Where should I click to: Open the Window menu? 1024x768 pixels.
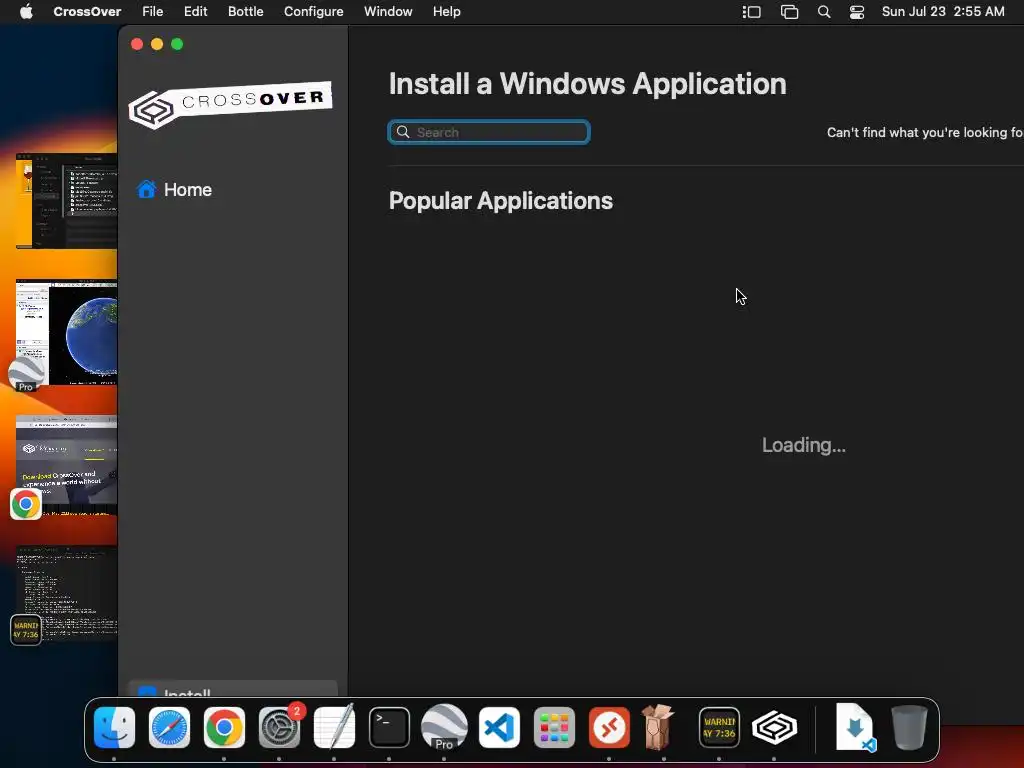[x=388, y=11]
